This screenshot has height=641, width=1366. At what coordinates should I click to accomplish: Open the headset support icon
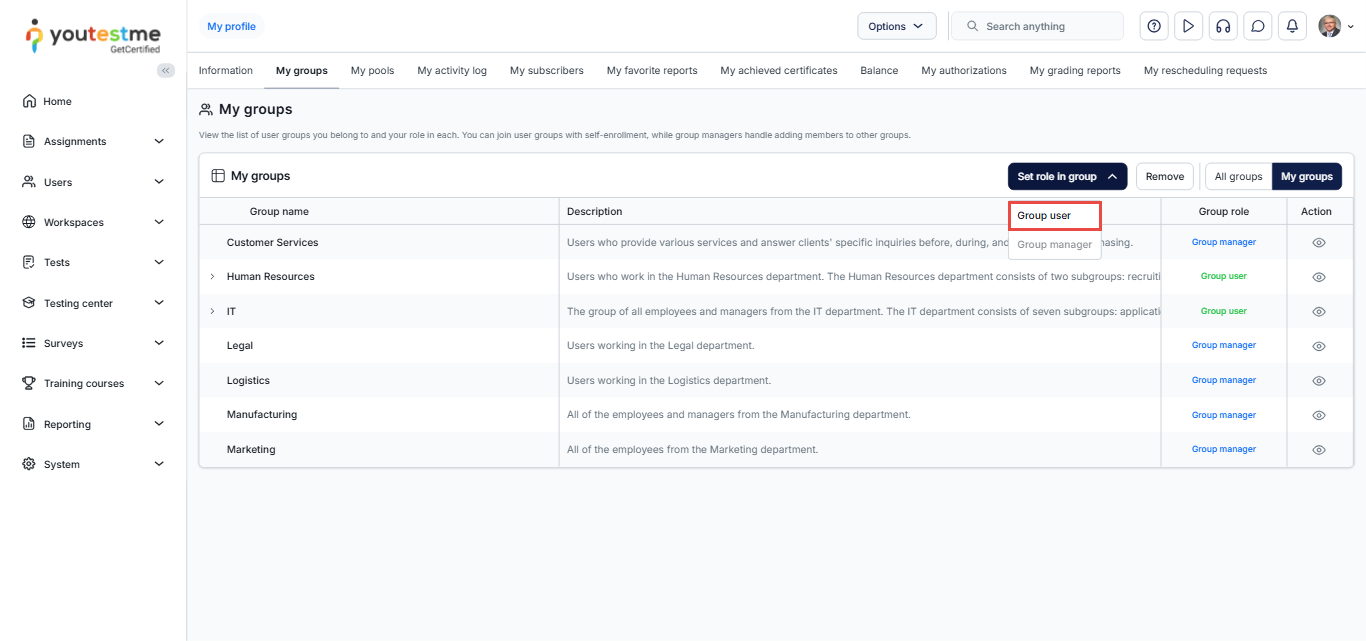[x=1222, y=26]
